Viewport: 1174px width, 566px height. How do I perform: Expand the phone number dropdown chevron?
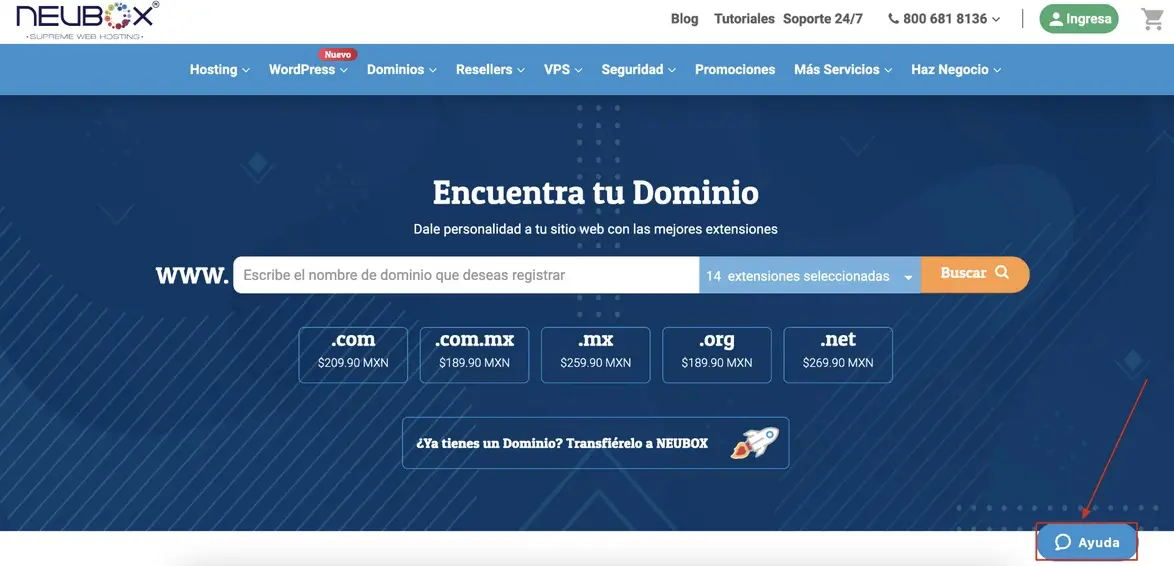click(996, 20)
